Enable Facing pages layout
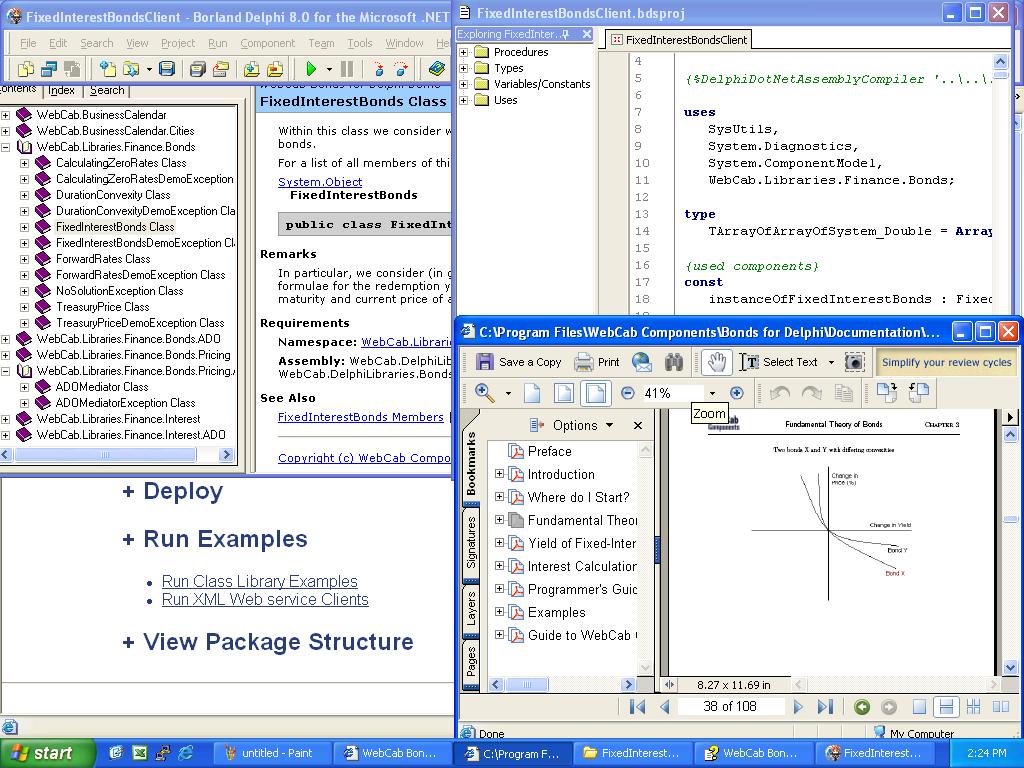Image resolution: width=1024 pixels, height=768 pixels. coord(1000,706)
